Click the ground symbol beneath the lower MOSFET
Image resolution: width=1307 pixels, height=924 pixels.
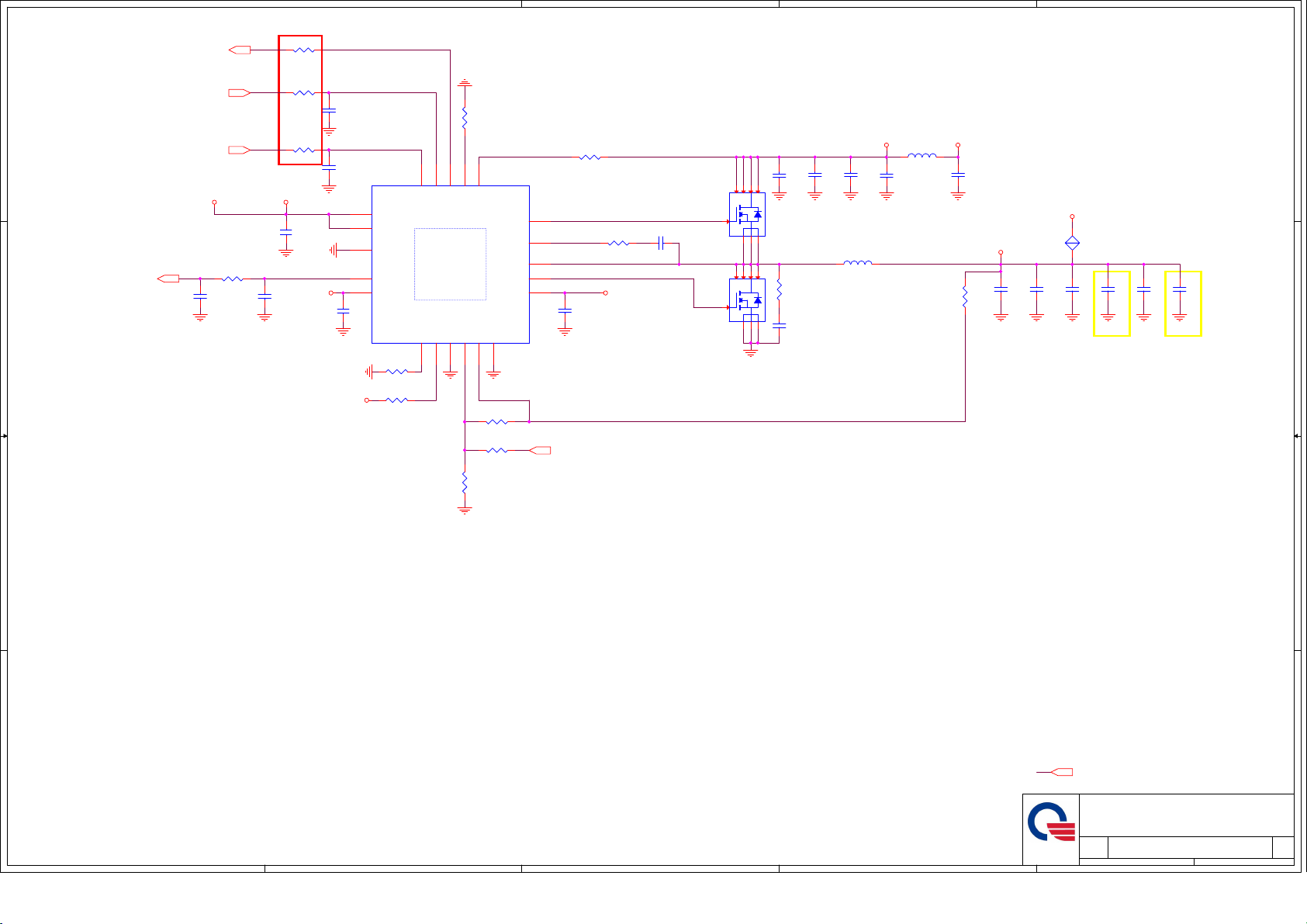click(750, 352)
